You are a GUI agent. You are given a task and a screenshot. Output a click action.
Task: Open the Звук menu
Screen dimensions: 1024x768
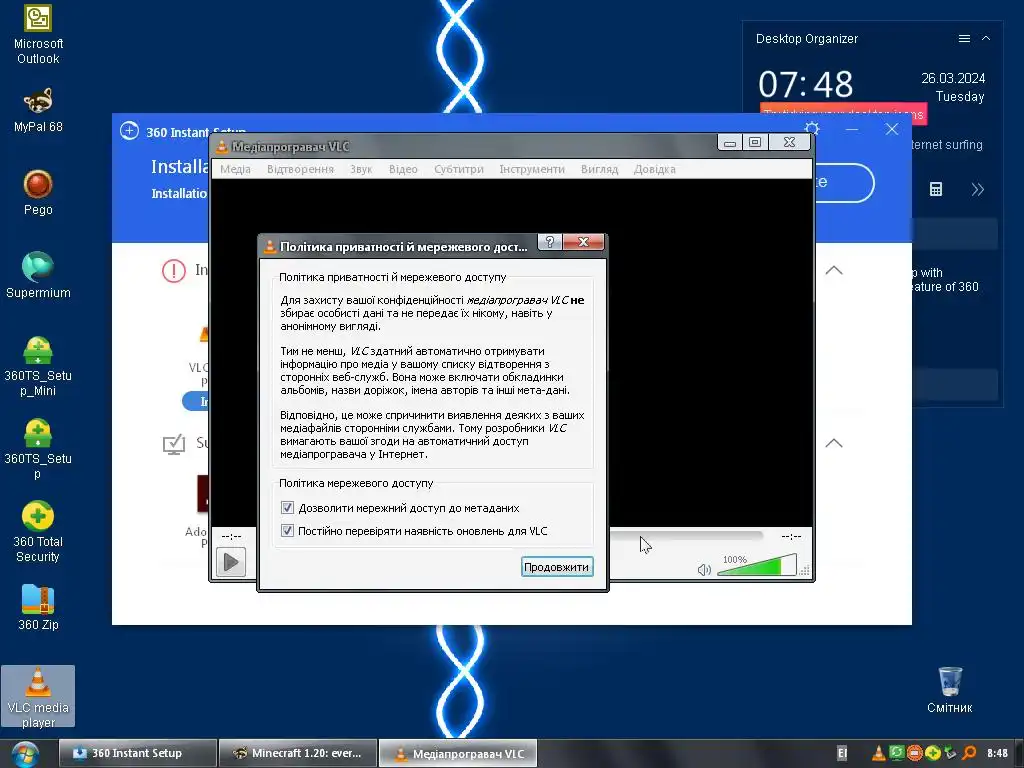pyautogui.click(x=360, y=169)
